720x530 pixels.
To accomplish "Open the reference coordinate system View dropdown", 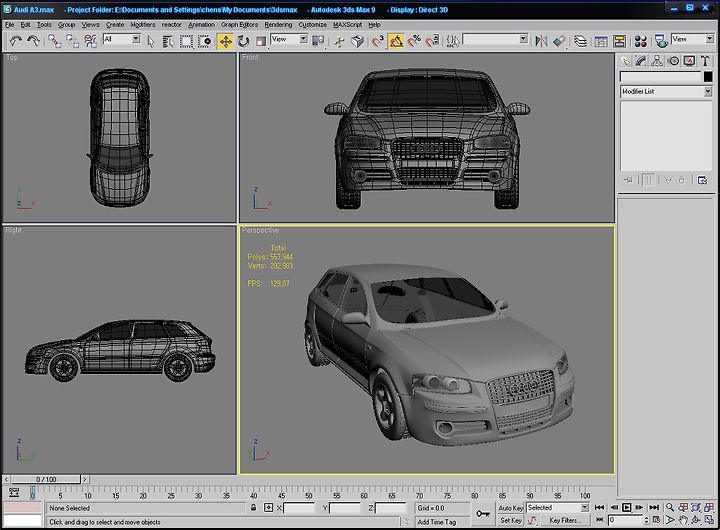I will coord(304,39).
